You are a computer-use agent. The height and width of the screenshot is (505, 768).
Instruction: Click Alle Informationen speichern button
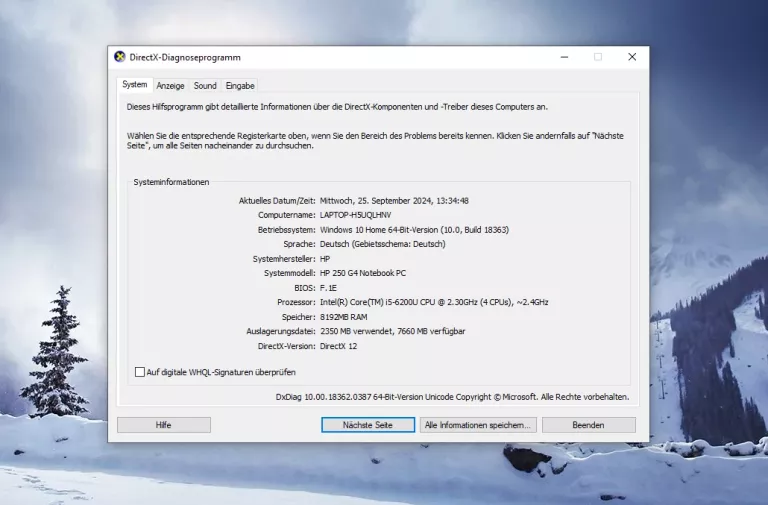478,425
